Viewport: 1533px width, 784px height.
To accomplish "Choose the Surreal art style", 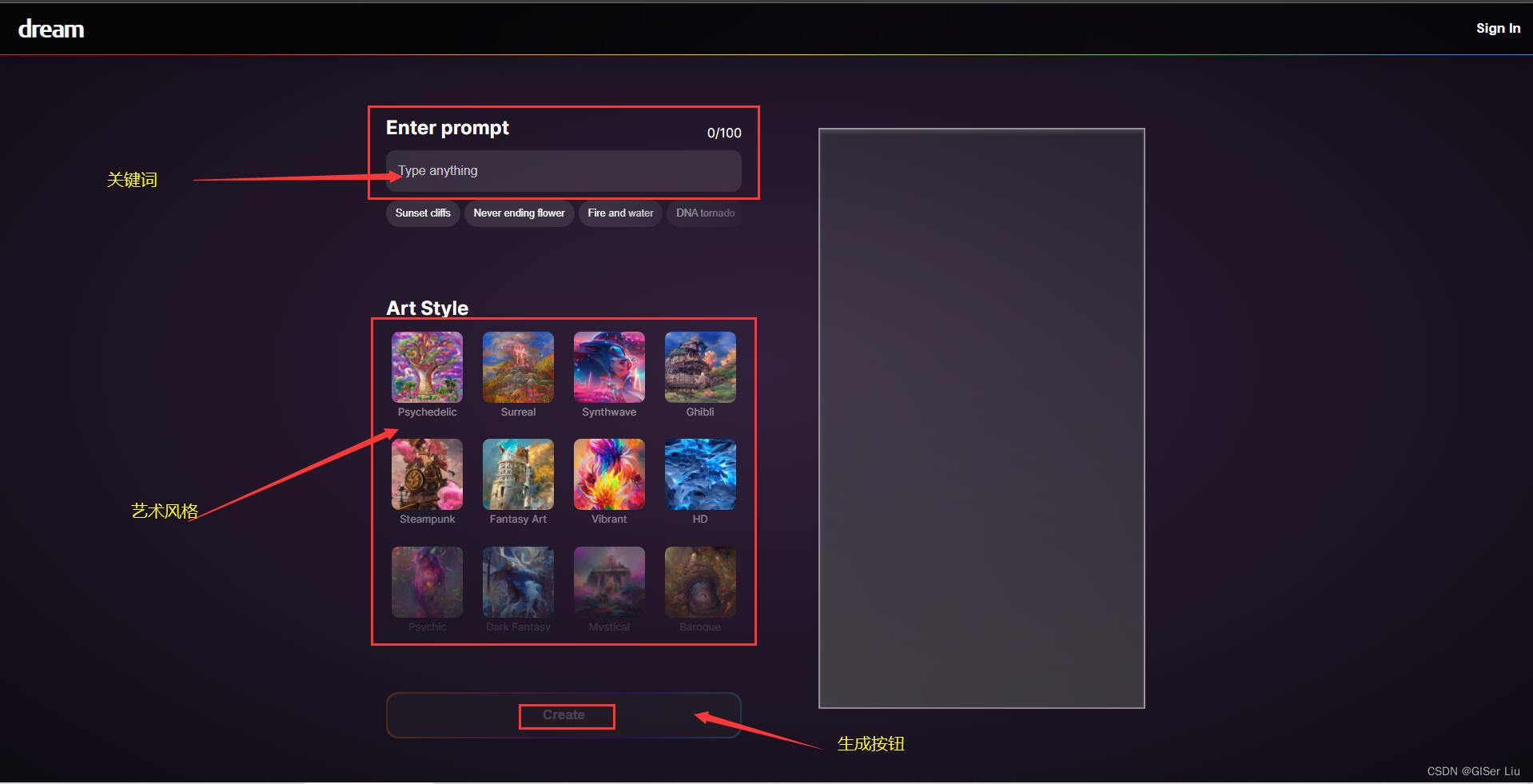I will (518, 367).
